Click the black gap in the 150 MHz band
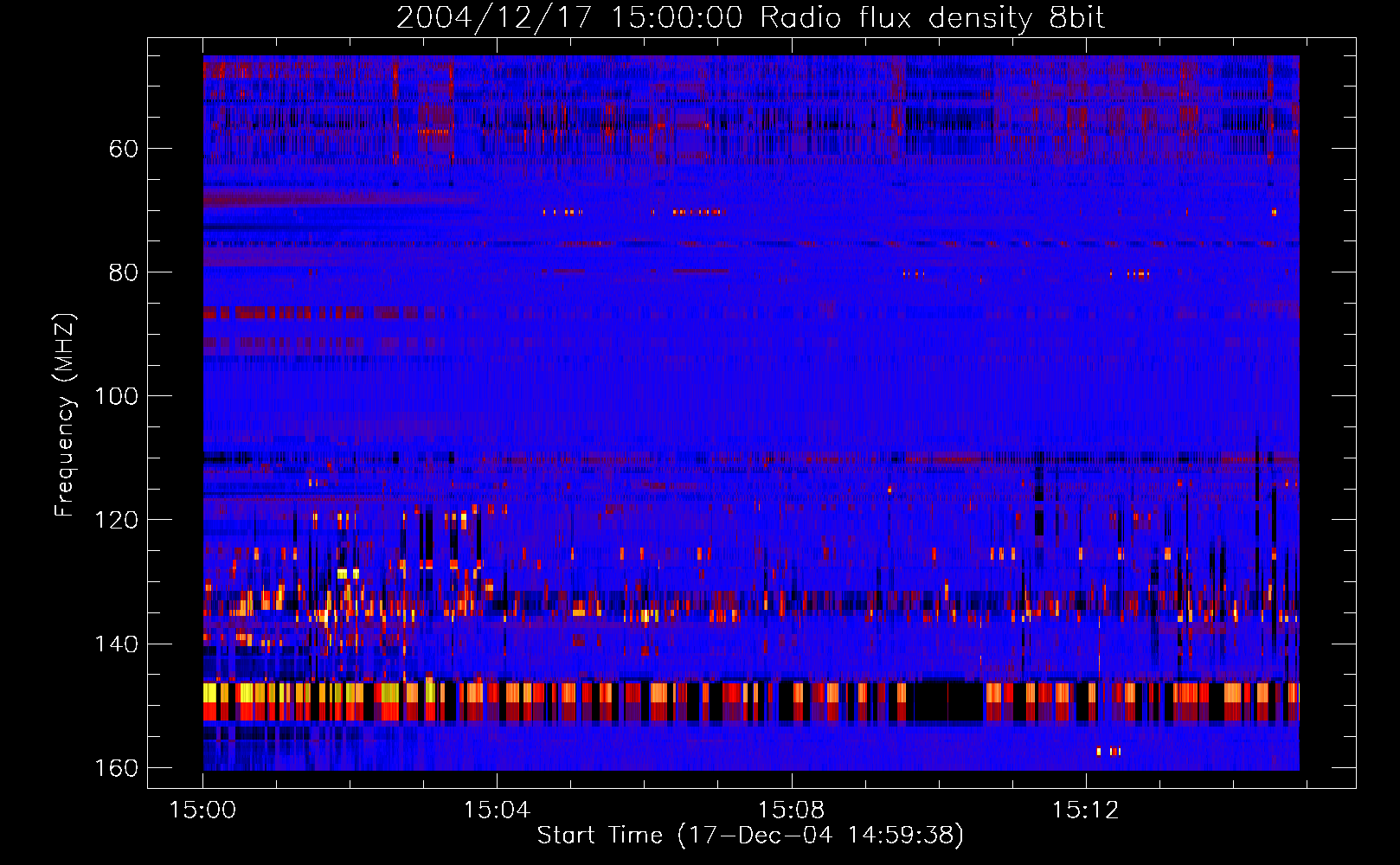1400x865 pixels. pos(943,702)
